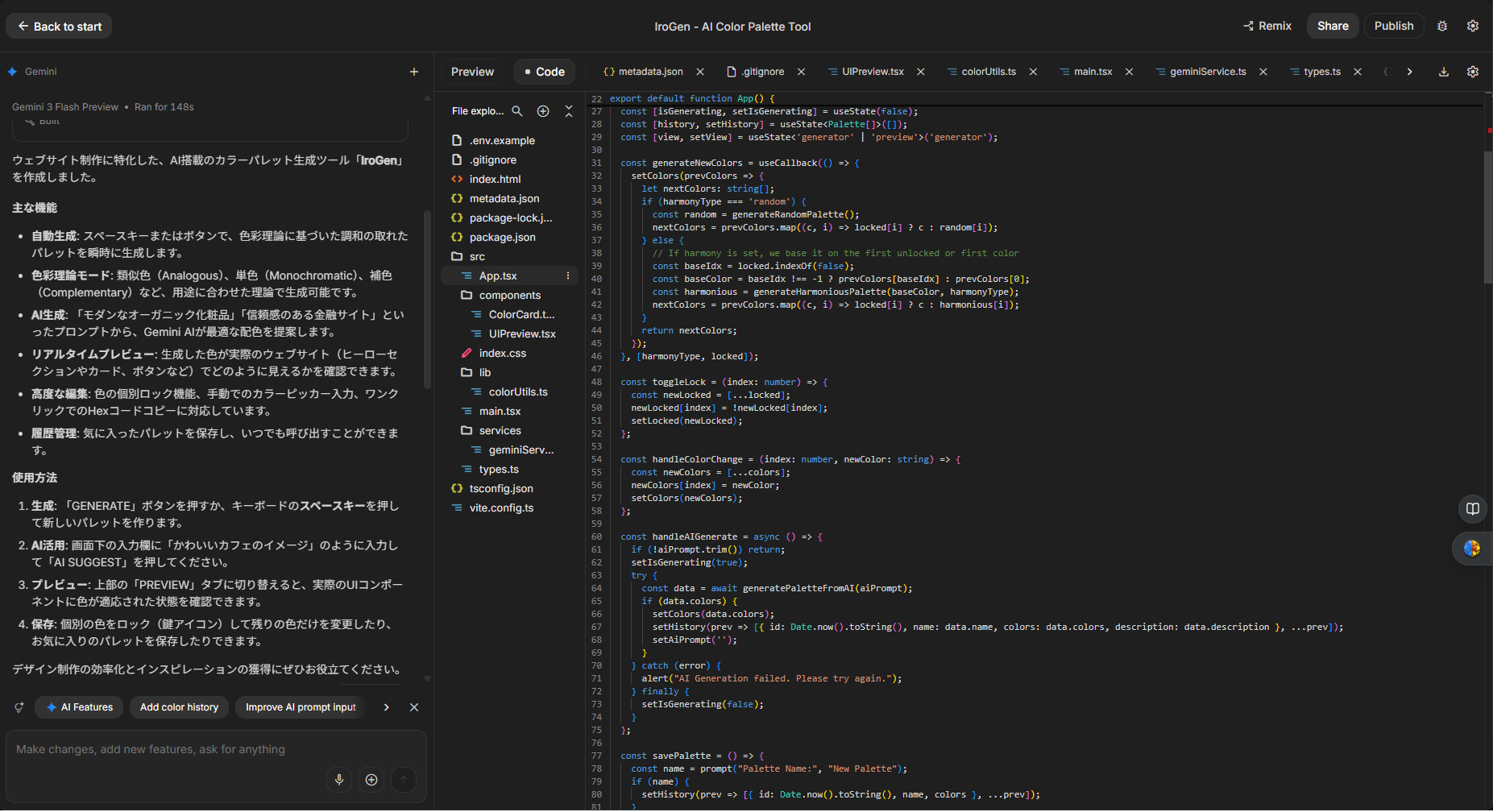Refresh the prompt suggestions

click(x=19, y=707)
